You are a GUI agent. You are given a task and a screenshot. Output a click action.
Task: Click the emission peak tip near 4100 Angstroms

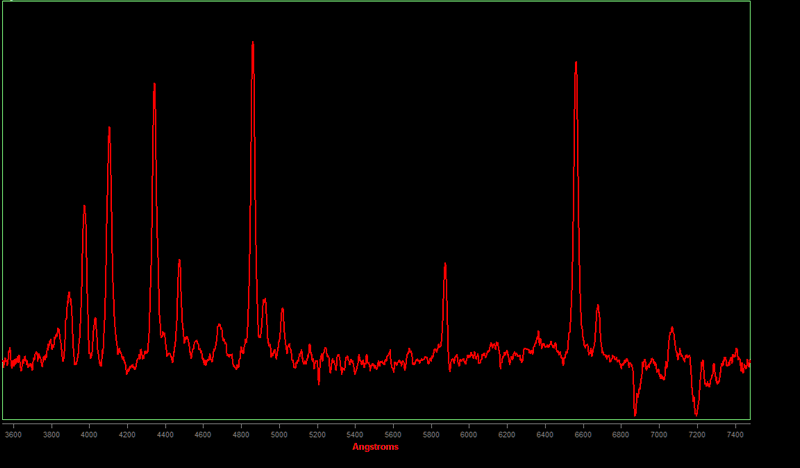[109, 128]
